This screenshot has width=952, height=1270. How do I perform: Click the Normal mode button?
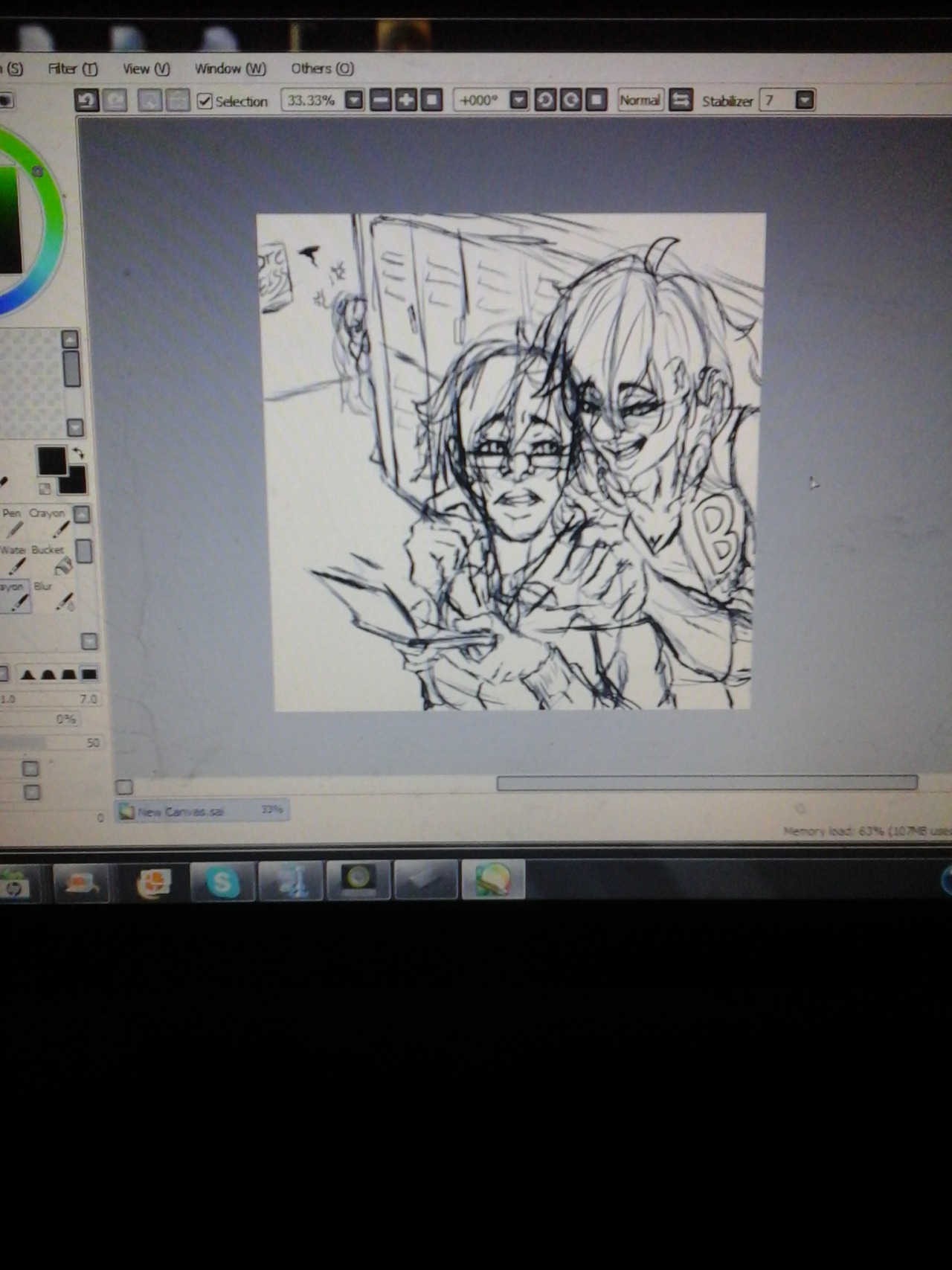640,100
